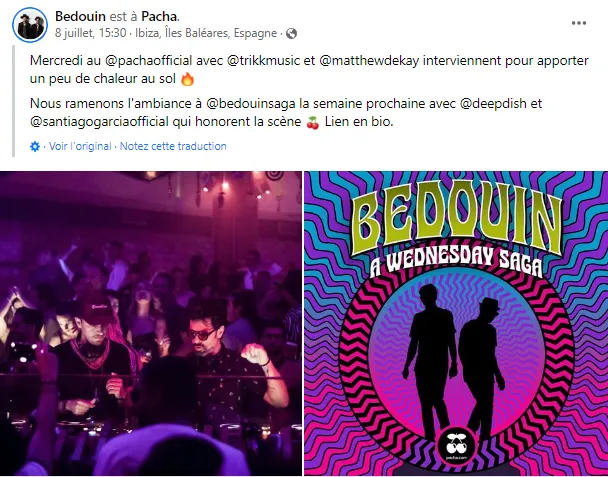Click the @trikkmusic mention in text
Image resolution: width=608 pixels, height=477 pixels.
263,61
